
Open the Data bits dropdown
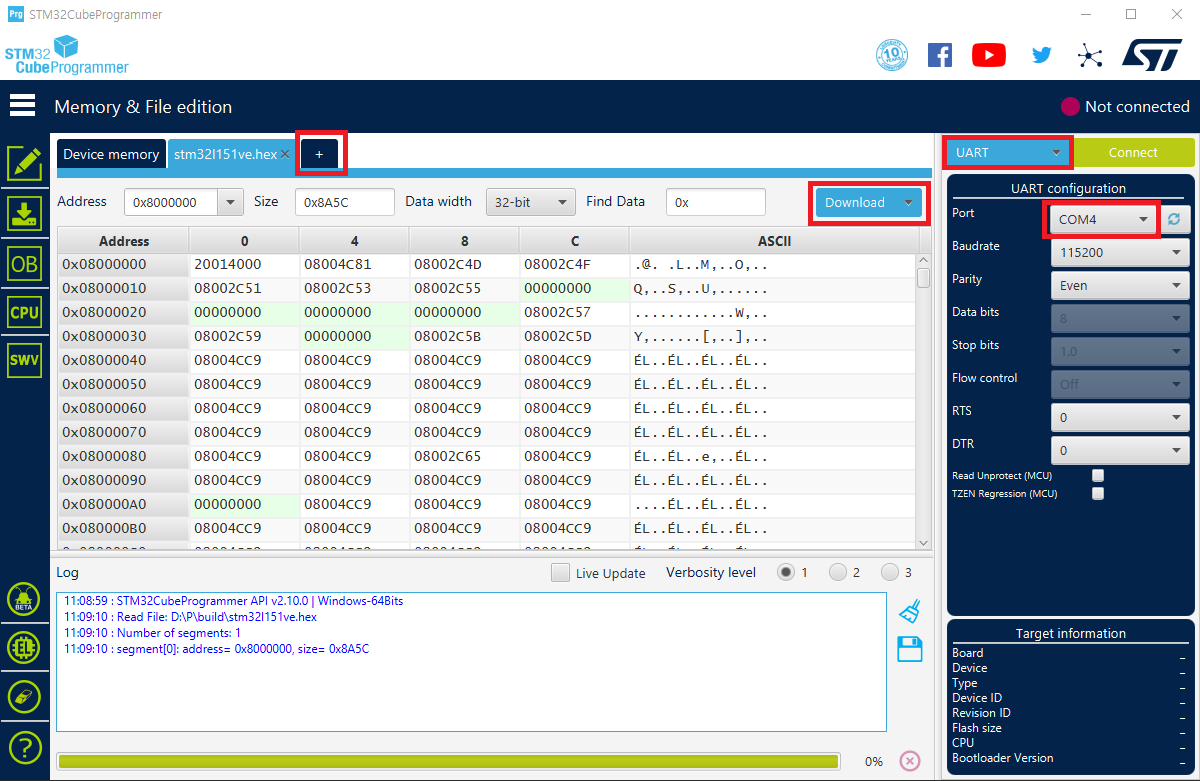click(1120, 318)
